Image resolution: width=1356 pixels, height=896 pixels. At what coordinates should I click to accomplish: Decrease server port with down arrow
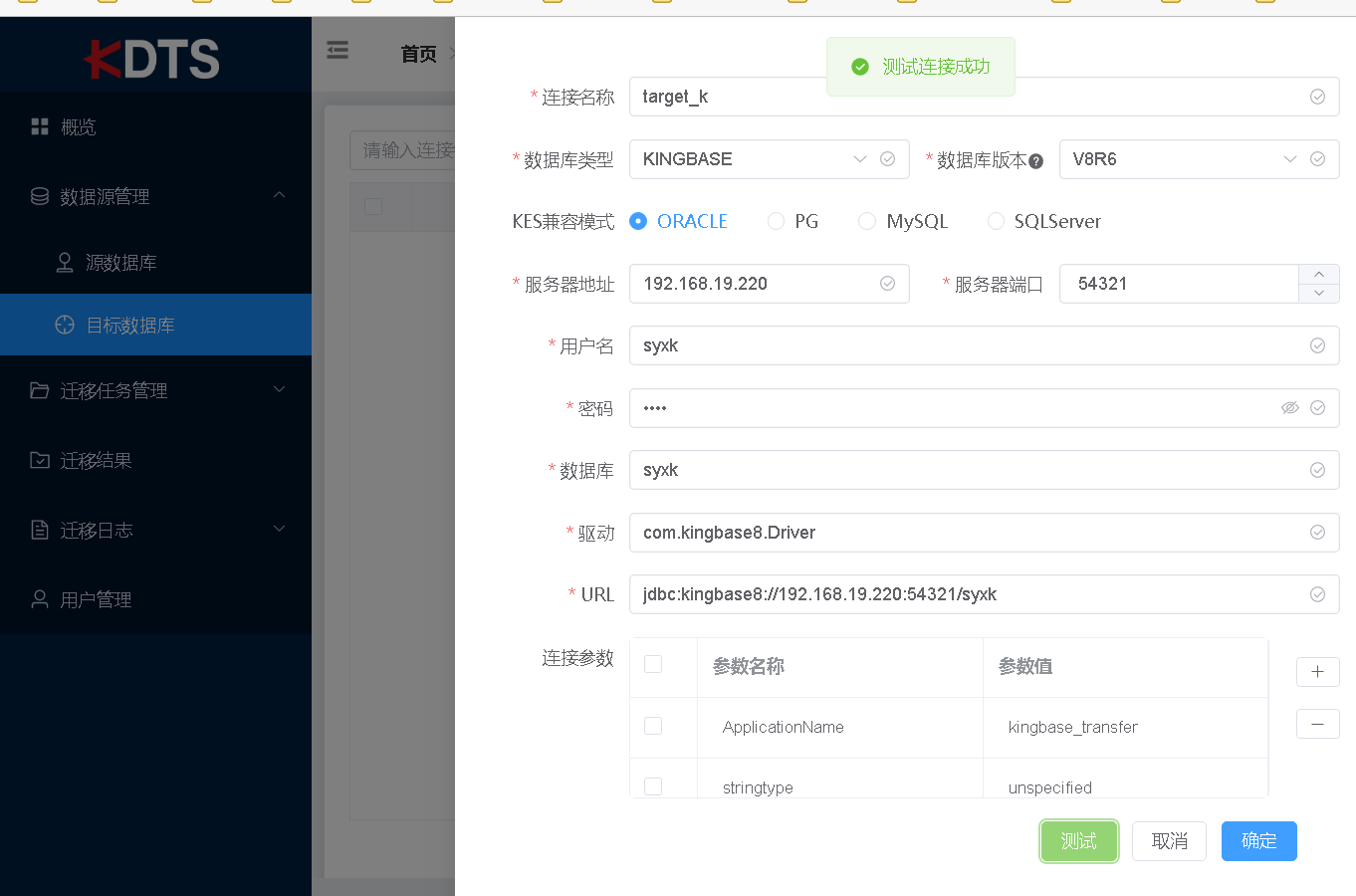(1319, 293)
